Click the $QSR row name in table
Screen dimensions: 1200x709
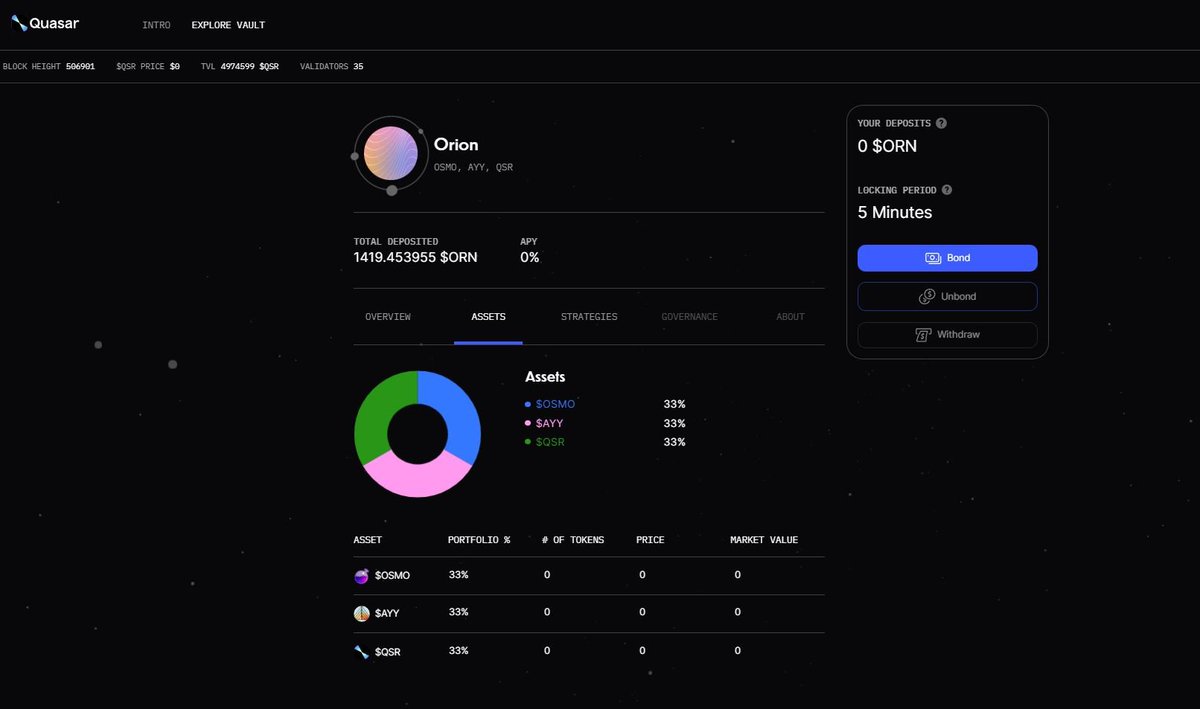click(x=388, y=652)
